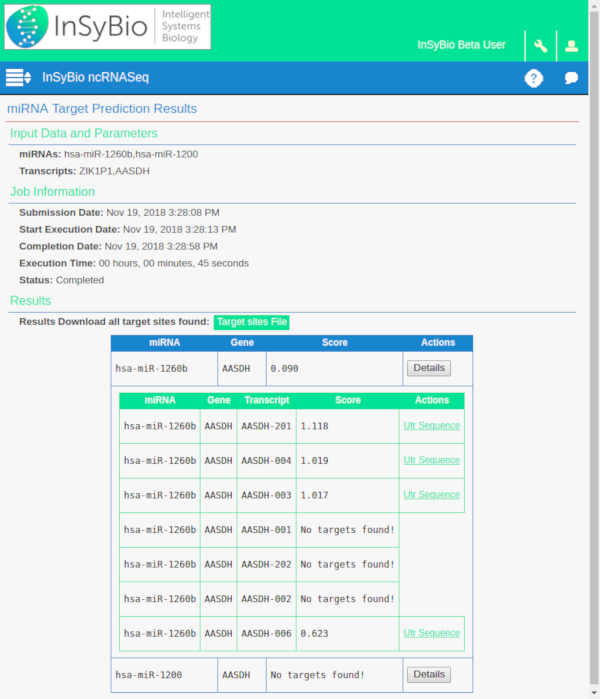
Task: Open the hamburger menu dropdown
Action: [19, 77]
